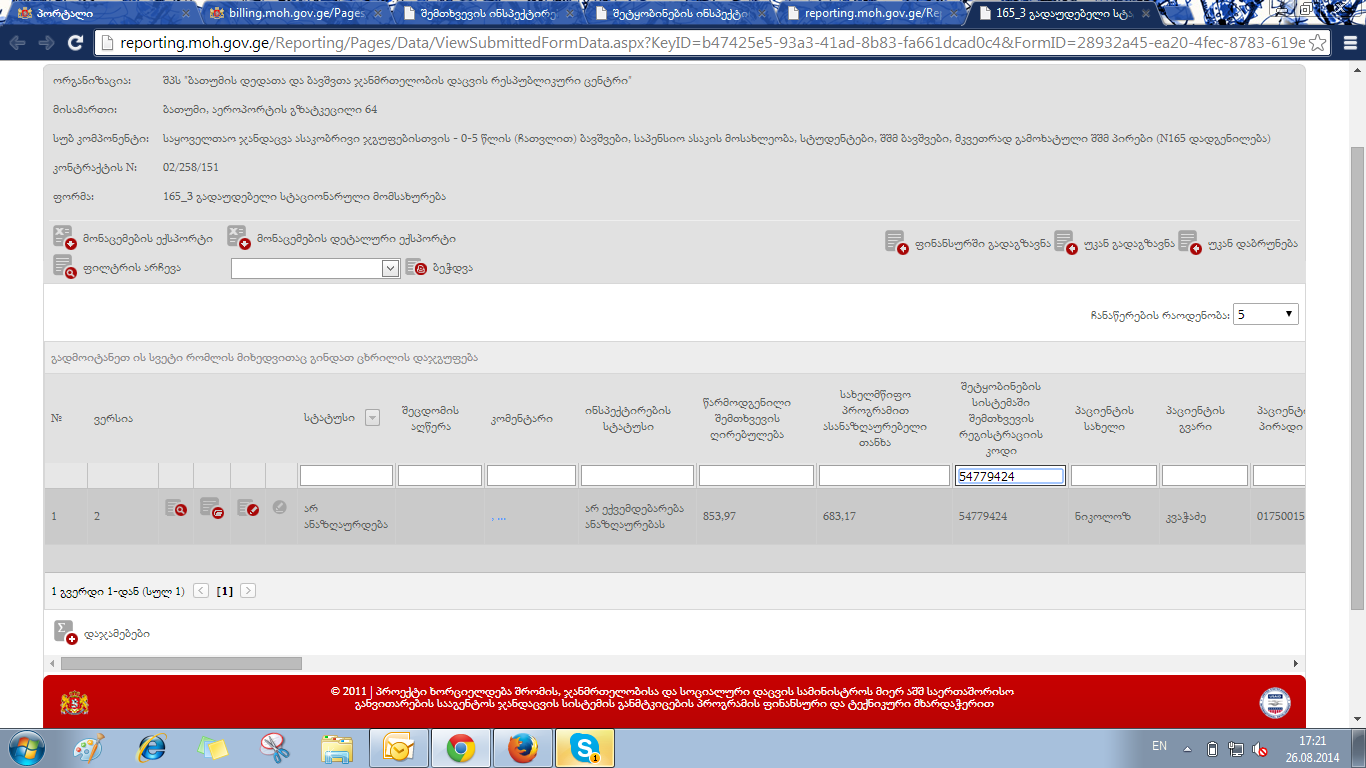Screen dimensions: 1366x768
Task: Click the red pencil edit icon in row 1
Action: click(248, 508)
